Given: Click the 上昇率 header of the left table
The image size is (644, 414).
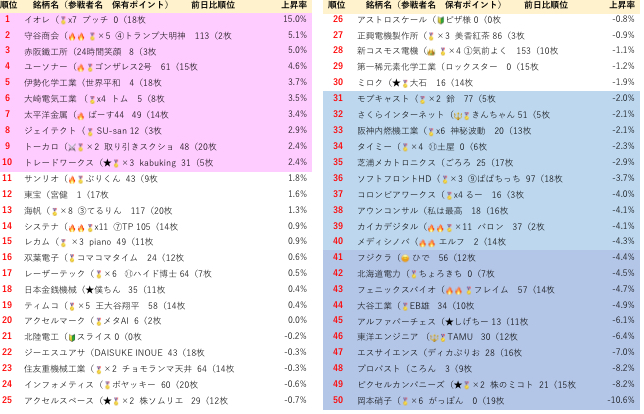Looking at the screenshot, I should click(293, 5).
